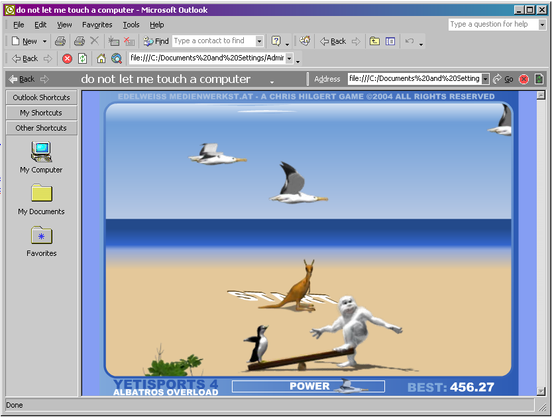Image resolution: width=552 pixels, height=417 pixels.
Task: Open the Tools menu
Action: [131, 25]
